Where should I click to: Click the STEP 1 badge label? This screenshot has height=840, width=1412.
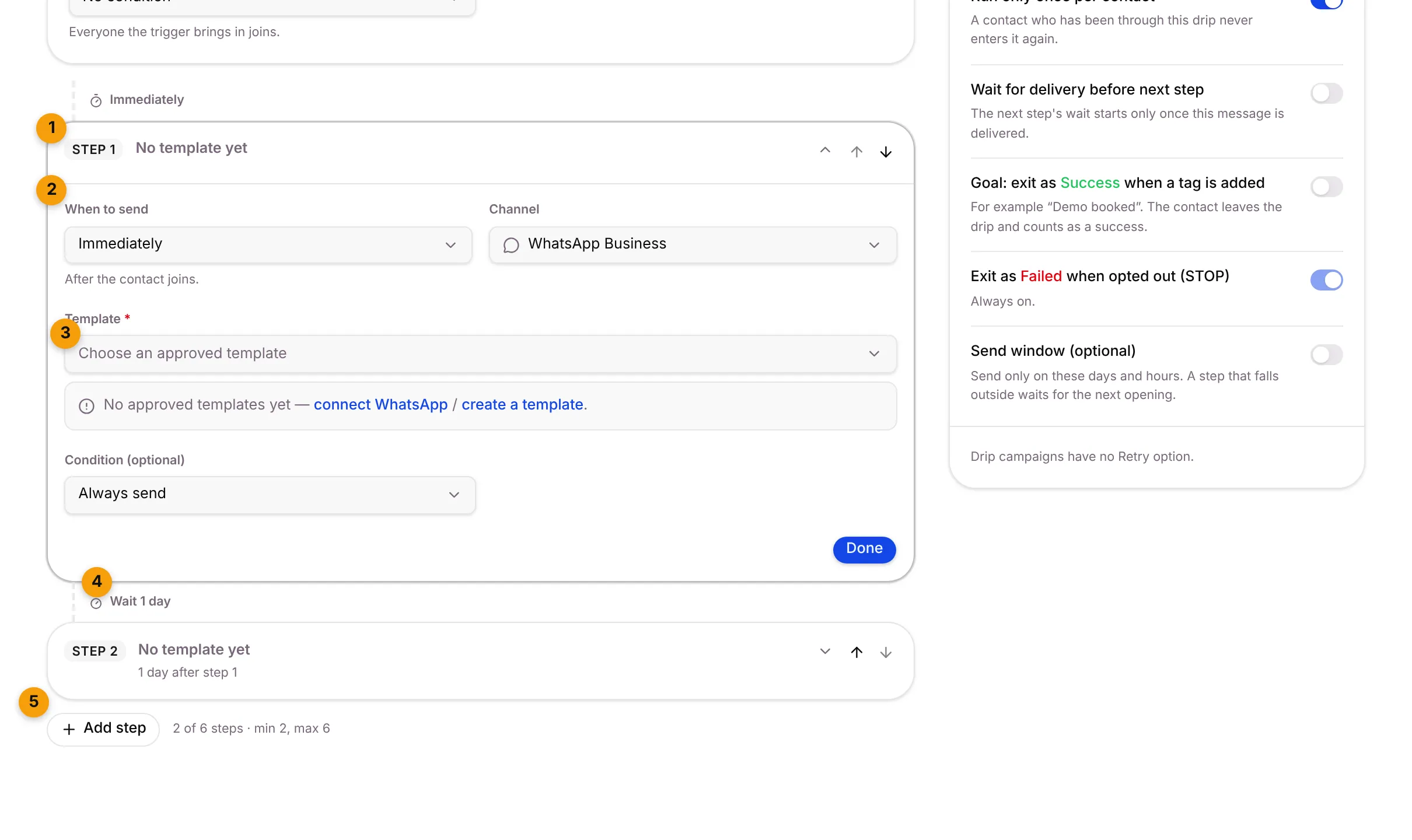pos(94,149)
